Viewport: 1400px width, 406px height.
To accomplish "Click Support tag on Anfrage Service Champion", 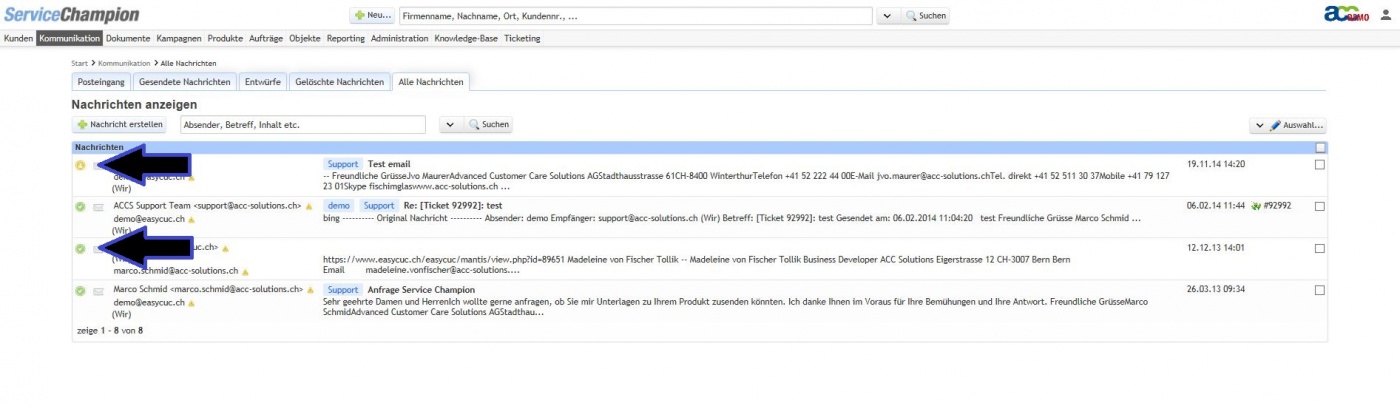I will click(x=343, y=290).
